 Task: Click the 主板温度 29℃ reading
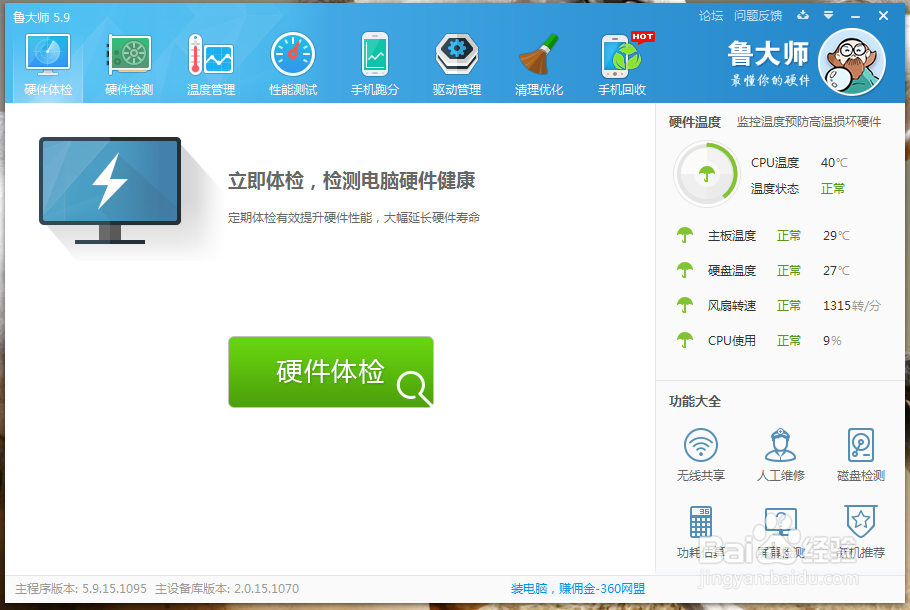836,236
